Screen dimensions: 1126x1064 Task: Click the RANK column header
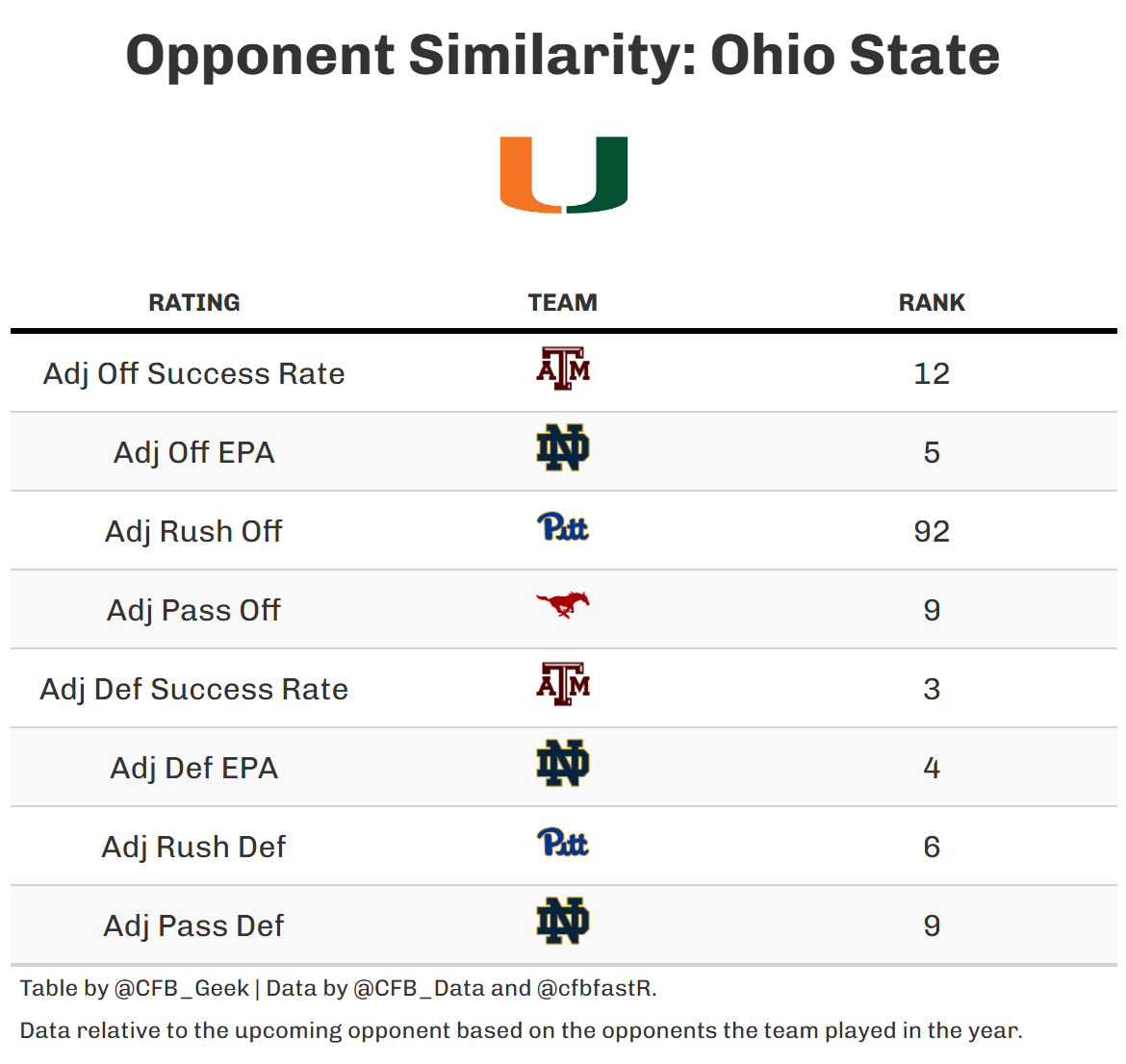tap(931, 303)
